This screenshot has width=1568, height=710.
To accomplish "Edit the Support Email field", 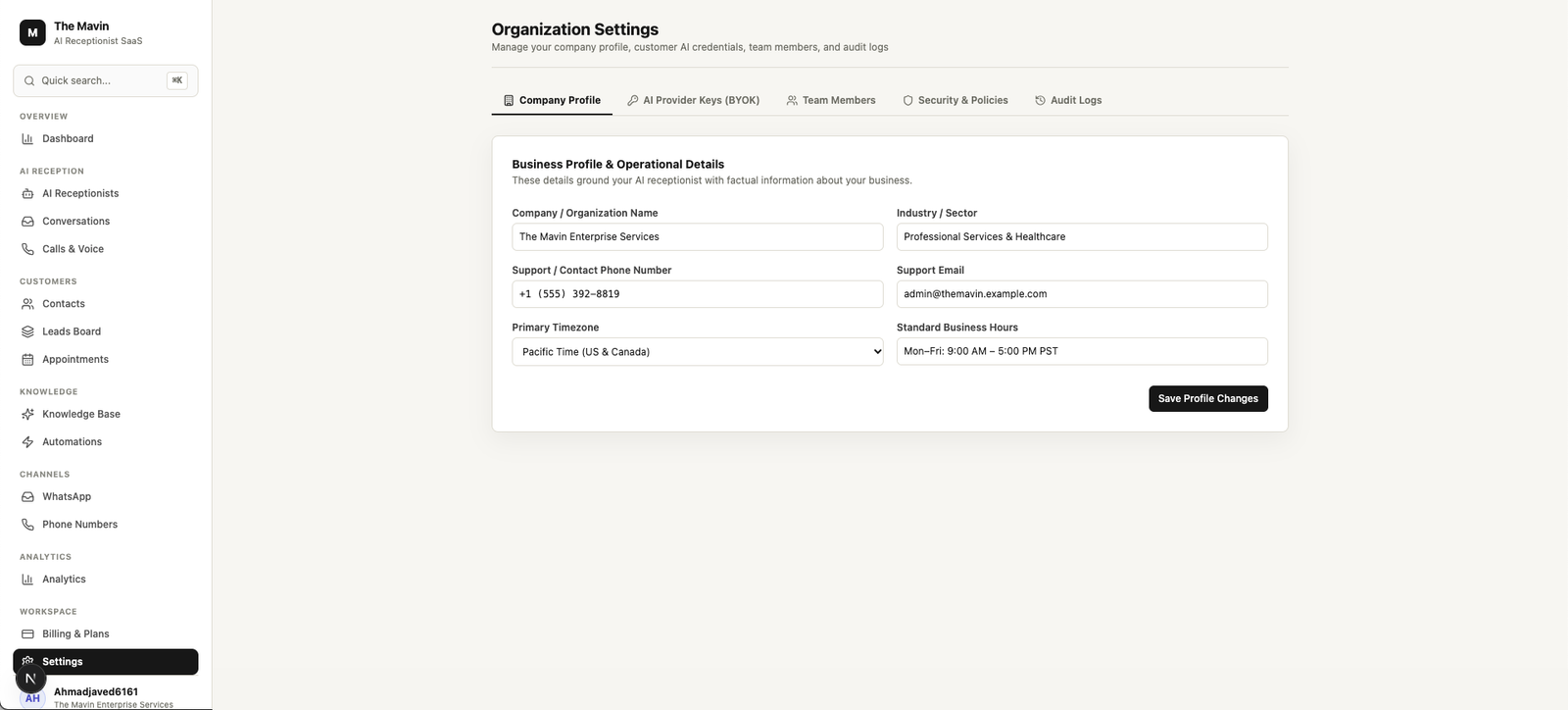I will pyautogui.click(x=1082, y=294).
